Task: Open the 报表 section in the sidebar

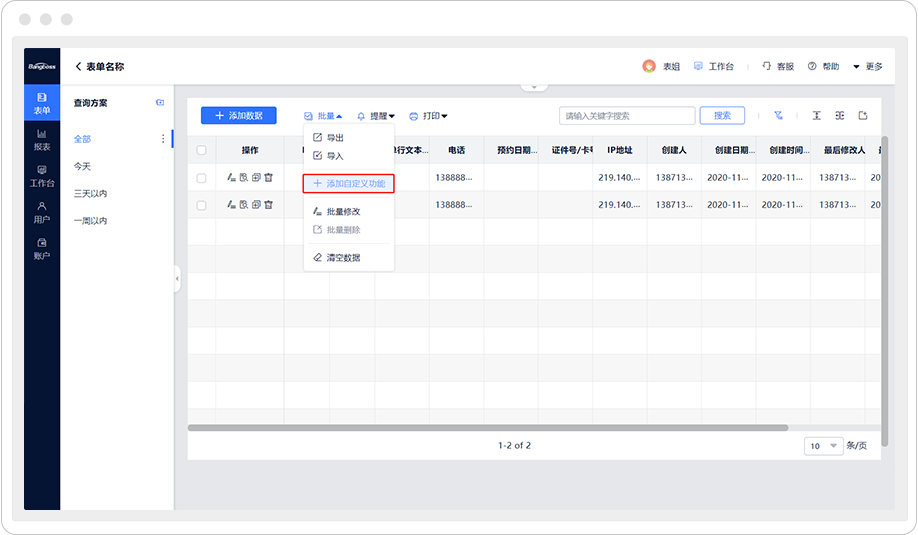Action: (41, 139)
